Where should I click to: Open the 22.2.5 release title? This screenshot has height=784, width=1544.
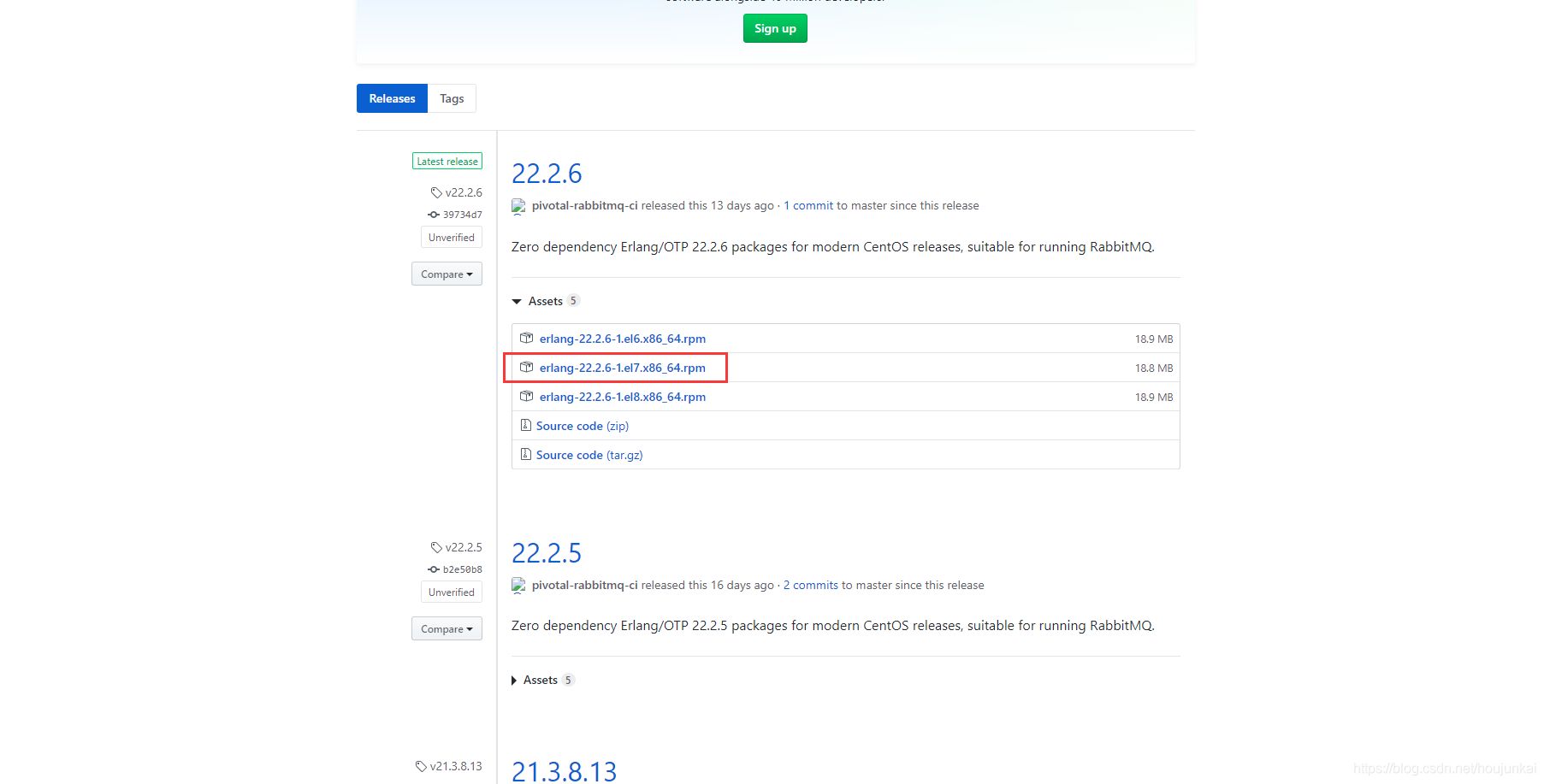point(547,553)
